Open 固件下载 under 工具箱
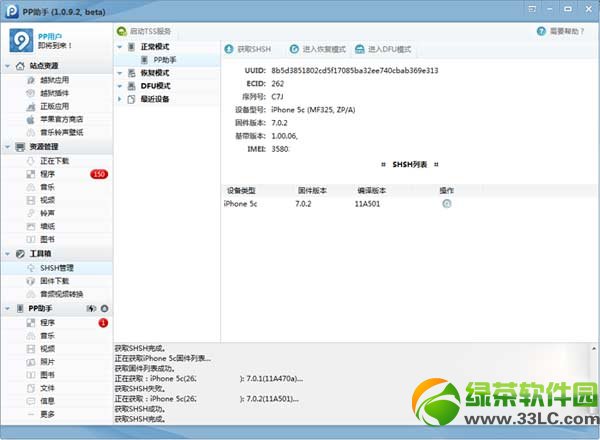This screenshot has height=440, width=600. coord(55,281)
